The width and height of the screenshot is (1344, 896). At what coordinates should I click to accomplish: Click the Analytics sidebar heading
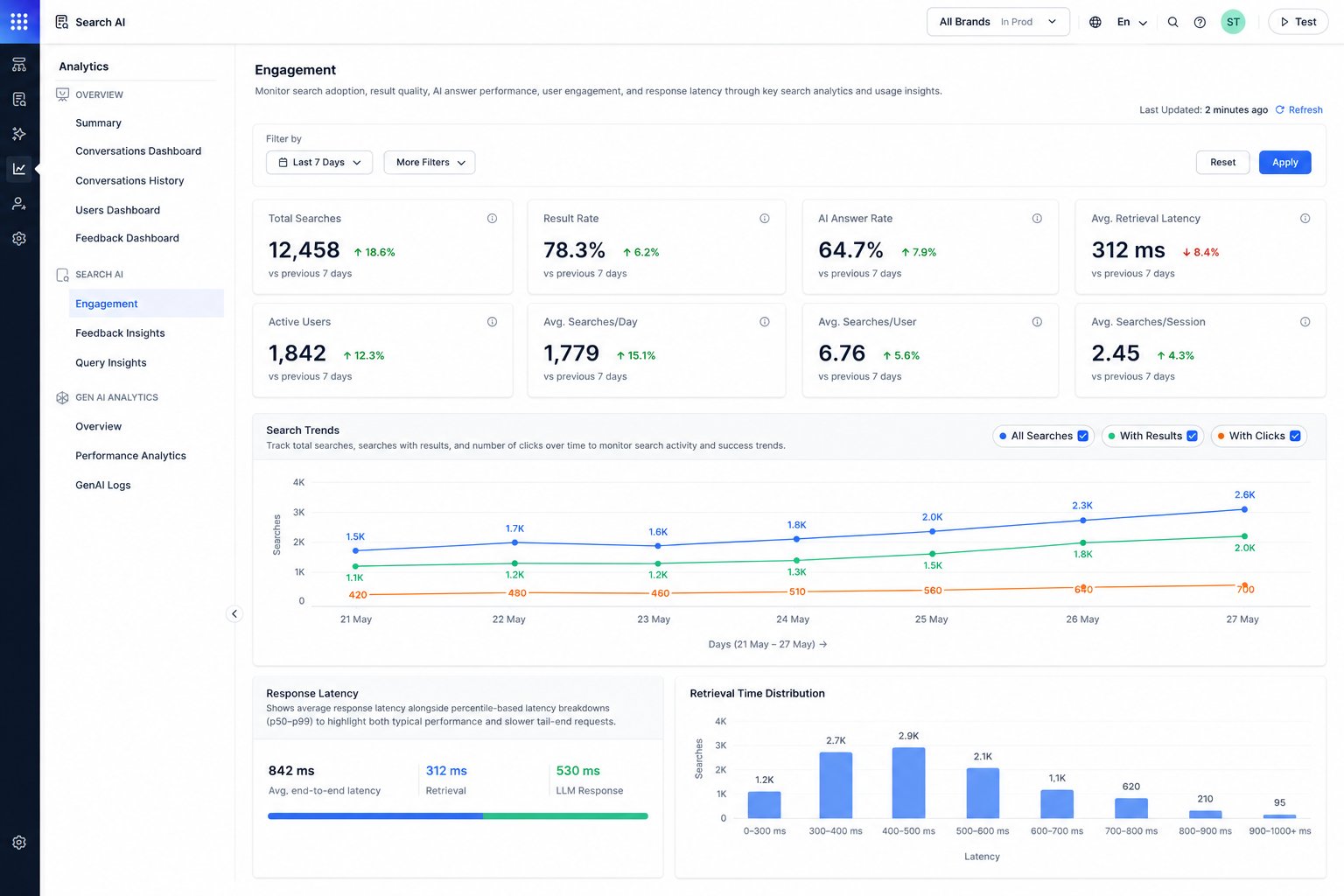[x=84, y=66]
